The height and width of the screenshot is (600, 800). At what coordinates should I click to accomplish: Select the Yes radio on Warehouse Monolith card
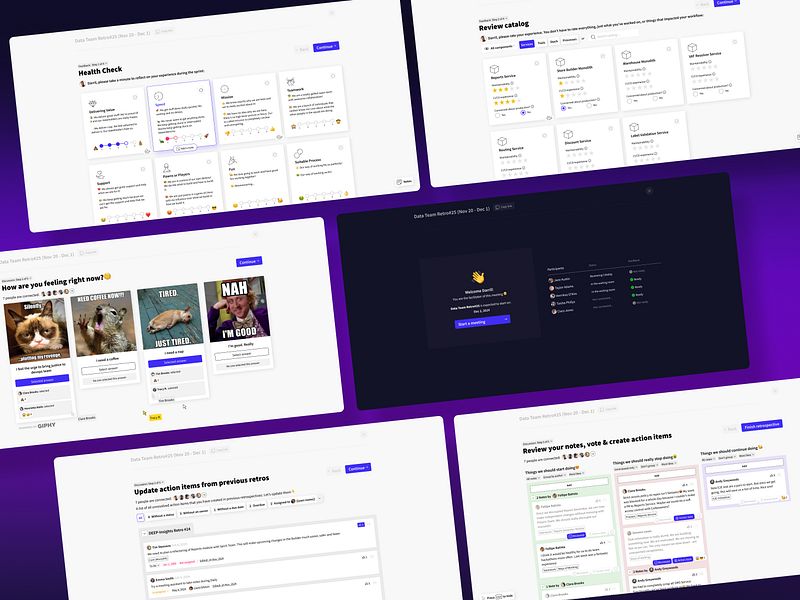(630, 101)
